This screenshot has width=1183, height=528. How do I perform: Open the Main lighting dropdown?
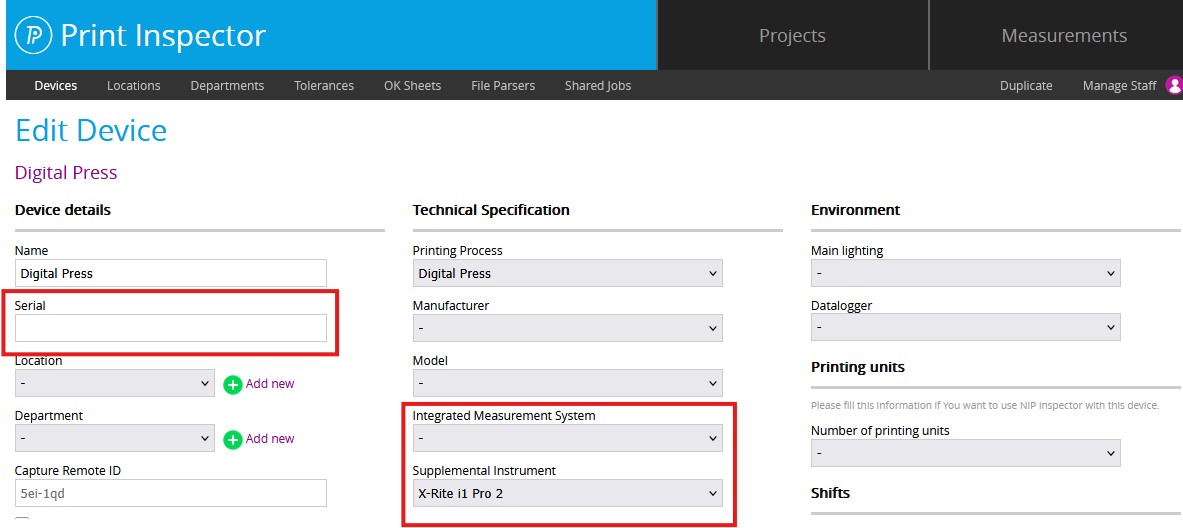[x=966, y=273]
